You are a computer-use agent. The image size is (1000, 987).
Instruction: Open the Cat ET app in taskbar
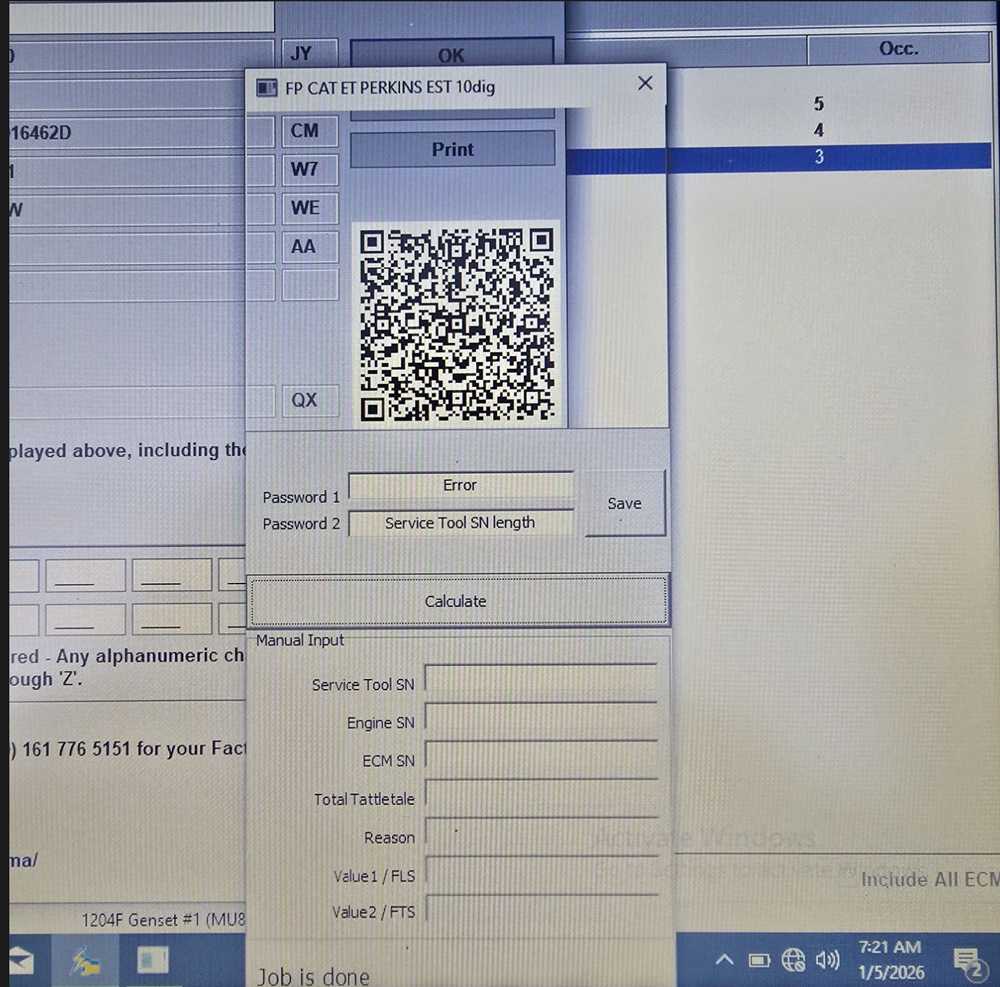click(85, 962)
